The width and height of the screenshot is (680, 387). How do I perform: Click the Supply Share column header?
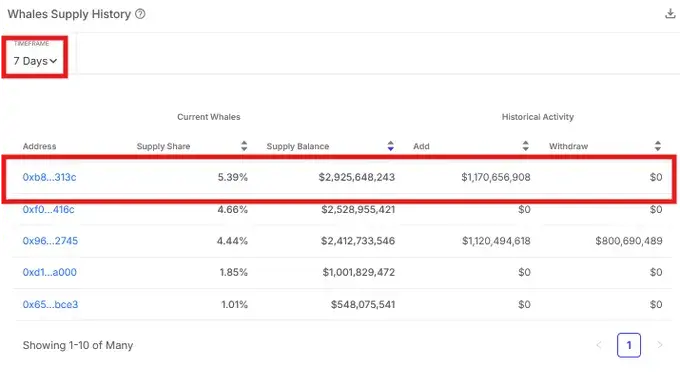(x=163, y=146)
